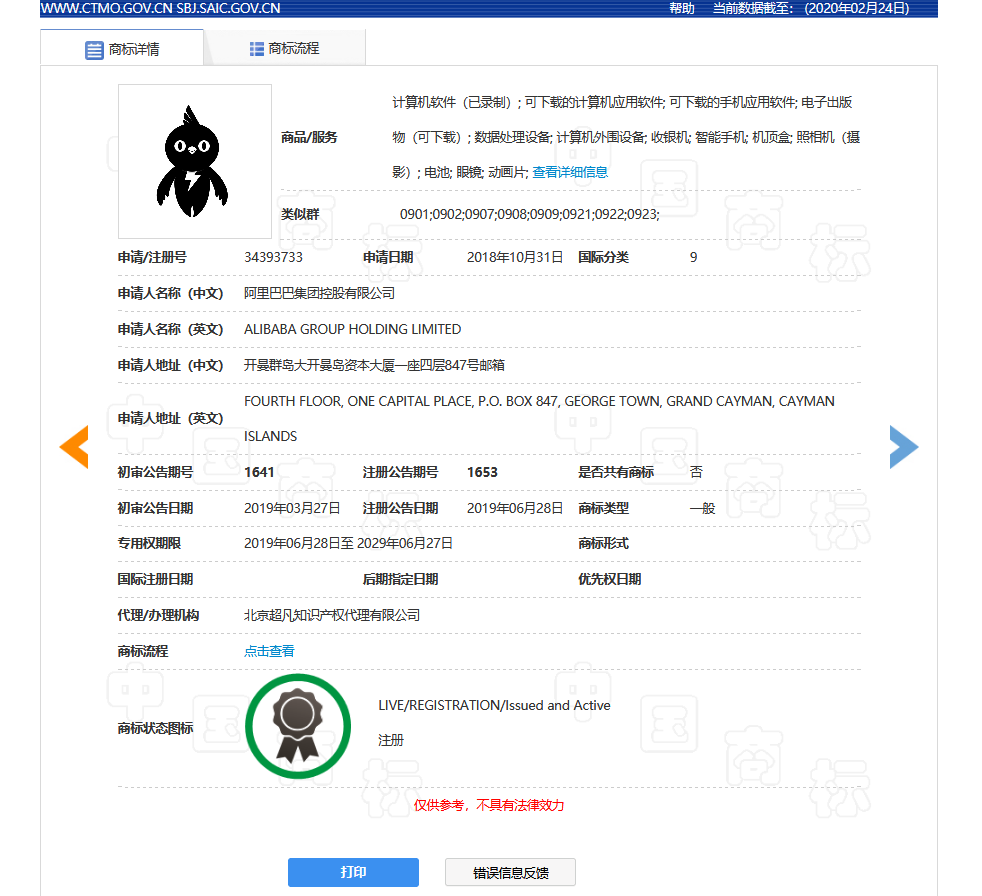Open 查看详细信息 goods details link
The height and width of the screenshot is (896, 982).
click(570, 172)
